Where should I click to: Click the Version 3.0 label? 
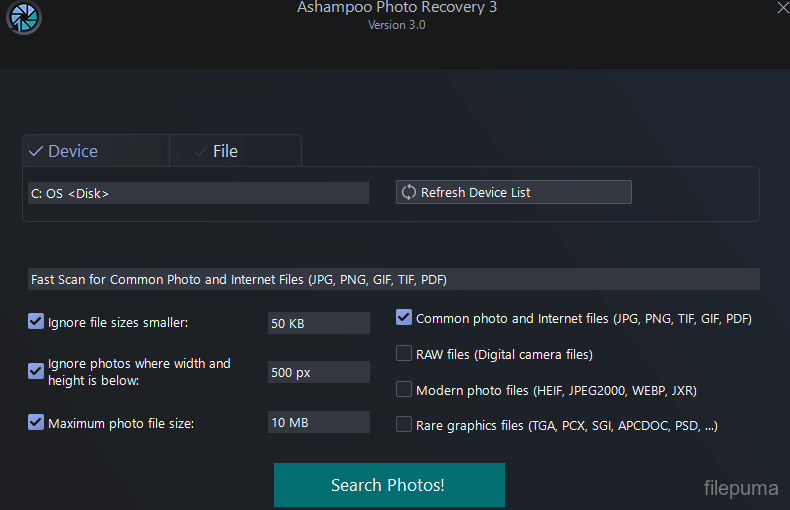click(396, 25)
